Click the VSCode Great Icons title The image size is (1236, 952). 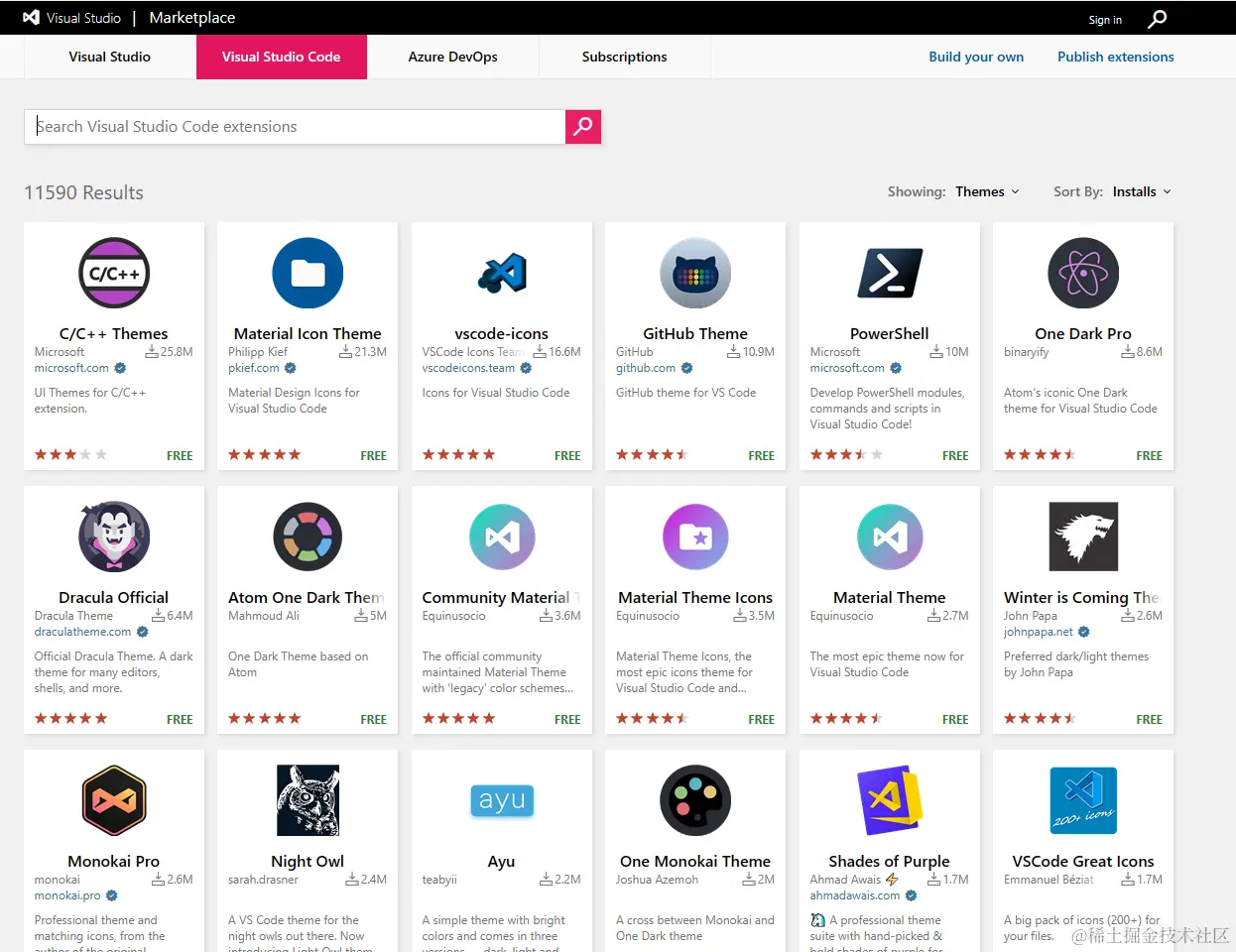coord(1083,861)
